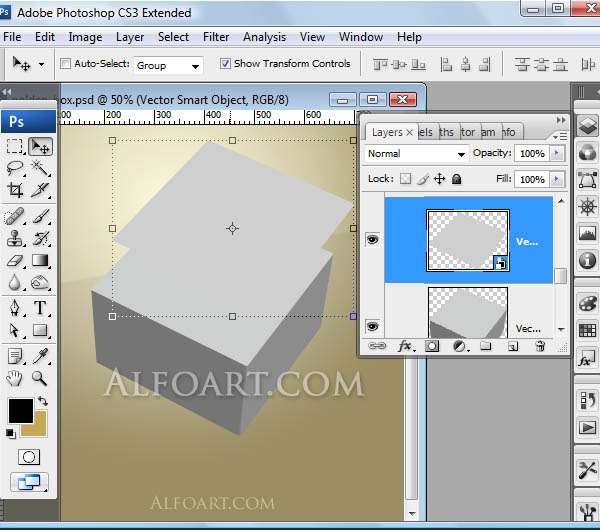The width and height of the screenshot is (600, 530).
Task: Toggle Quick Mask mode
Action: [x=29, y=457]
